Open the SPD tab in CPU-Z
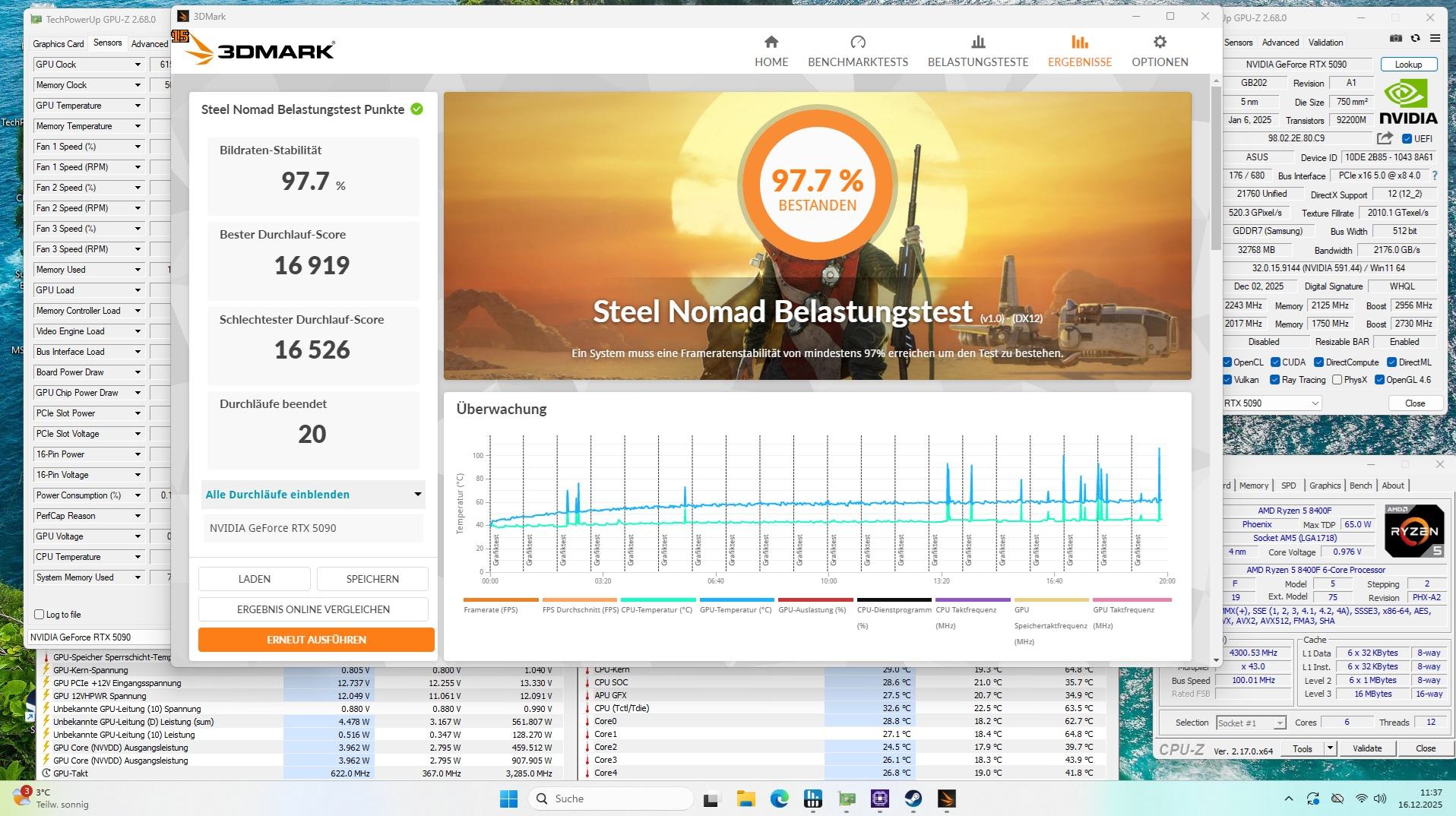1456x816 pixels. coord(1289,485)
